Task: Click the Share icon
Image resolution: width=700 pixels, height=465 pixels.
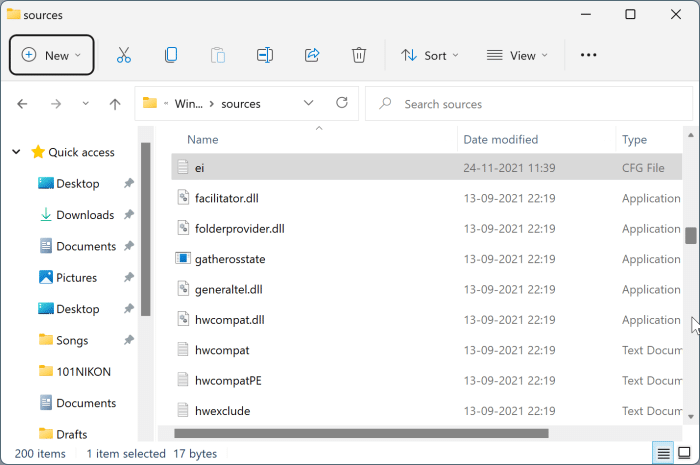Action: pos(312,55)
